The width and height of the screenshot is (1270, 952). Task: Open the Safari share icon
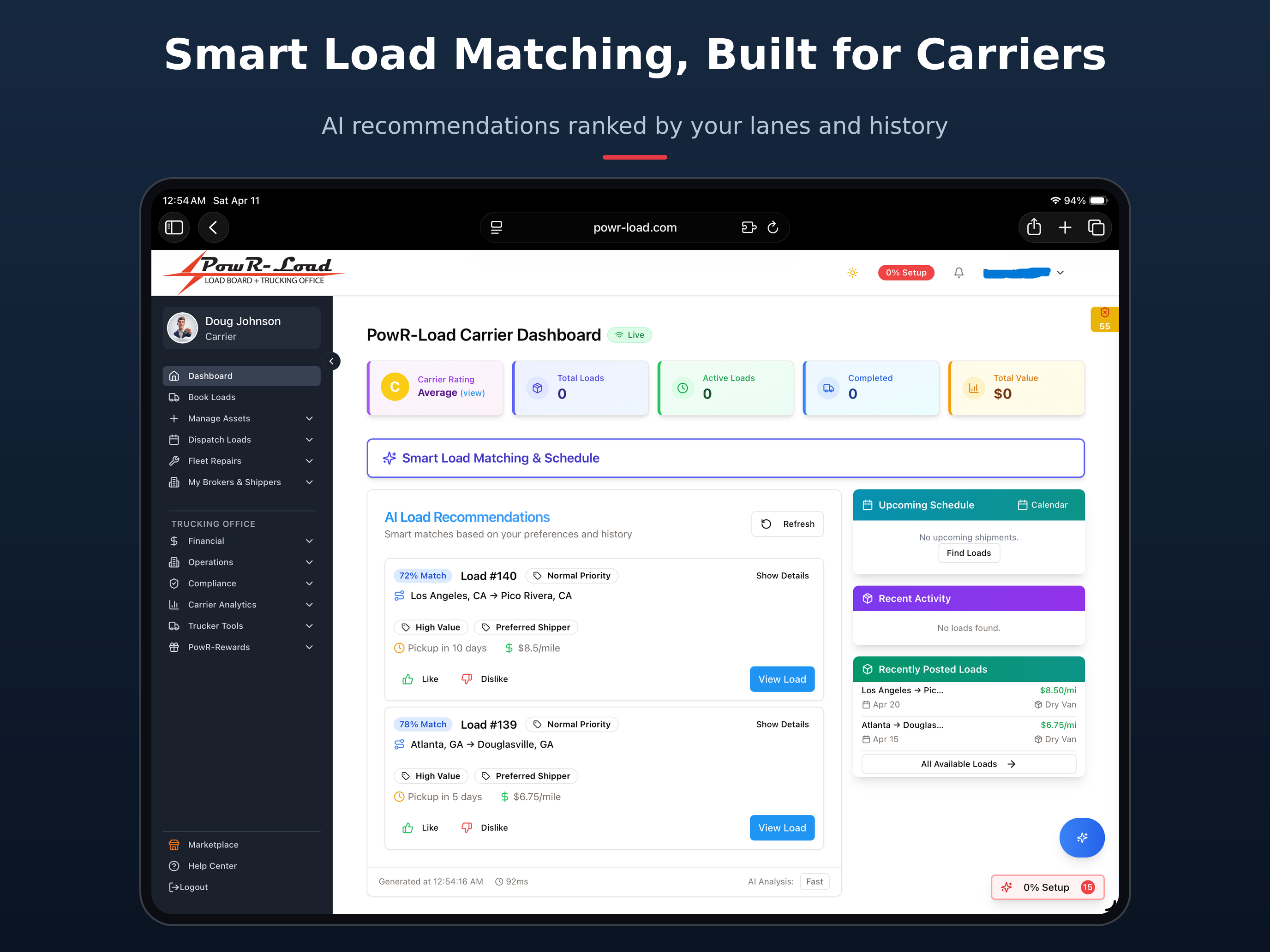1033,227
